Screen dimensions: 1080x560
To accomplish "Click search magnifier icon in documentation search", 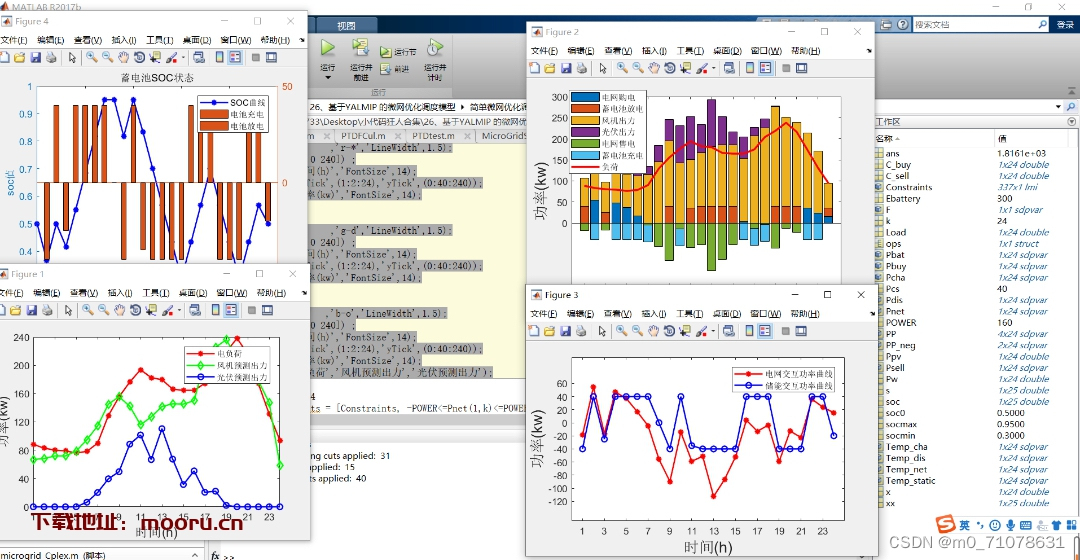I will point(1043,24).
